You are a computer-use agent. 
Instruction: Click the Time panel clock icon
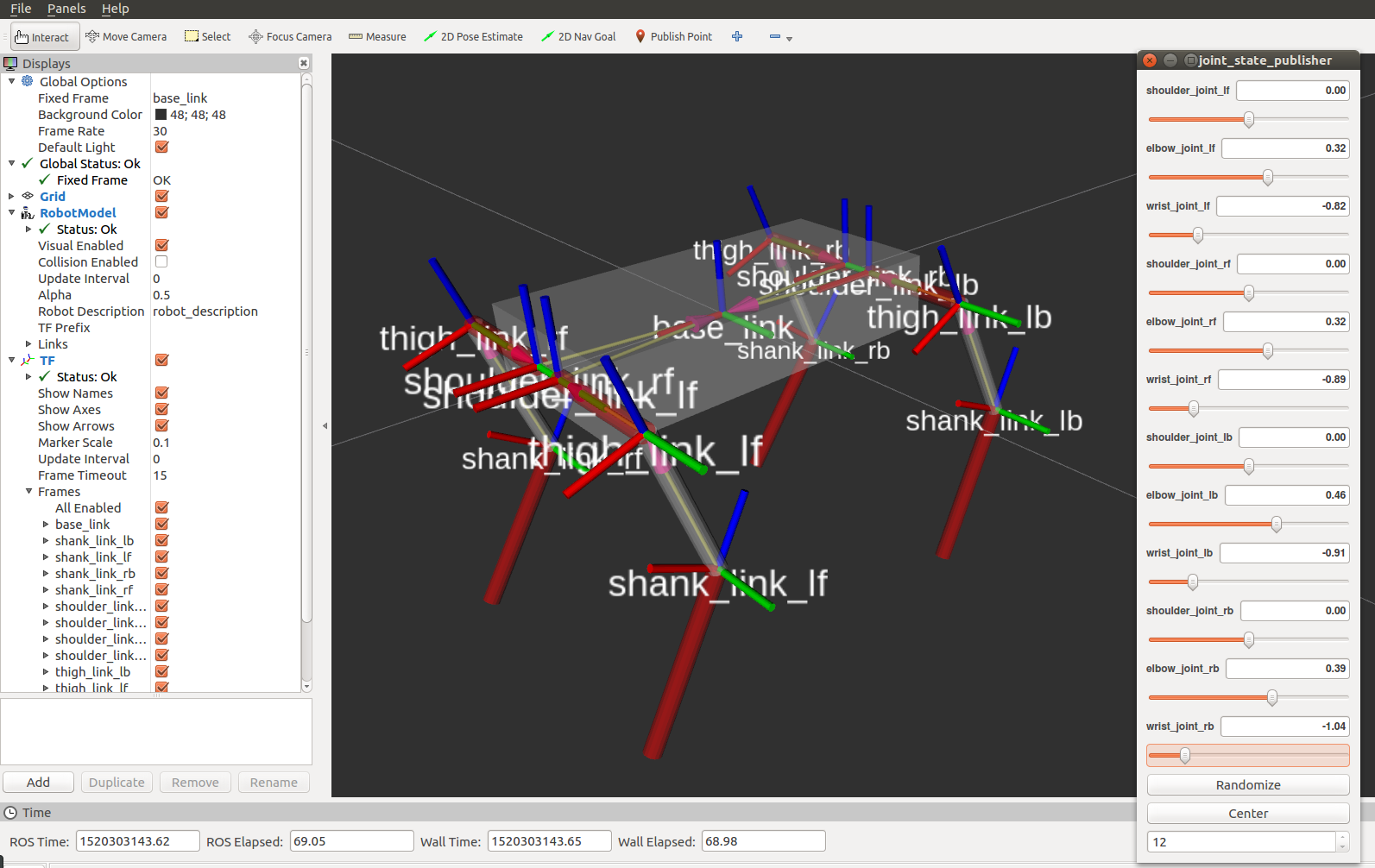point(10,813)
